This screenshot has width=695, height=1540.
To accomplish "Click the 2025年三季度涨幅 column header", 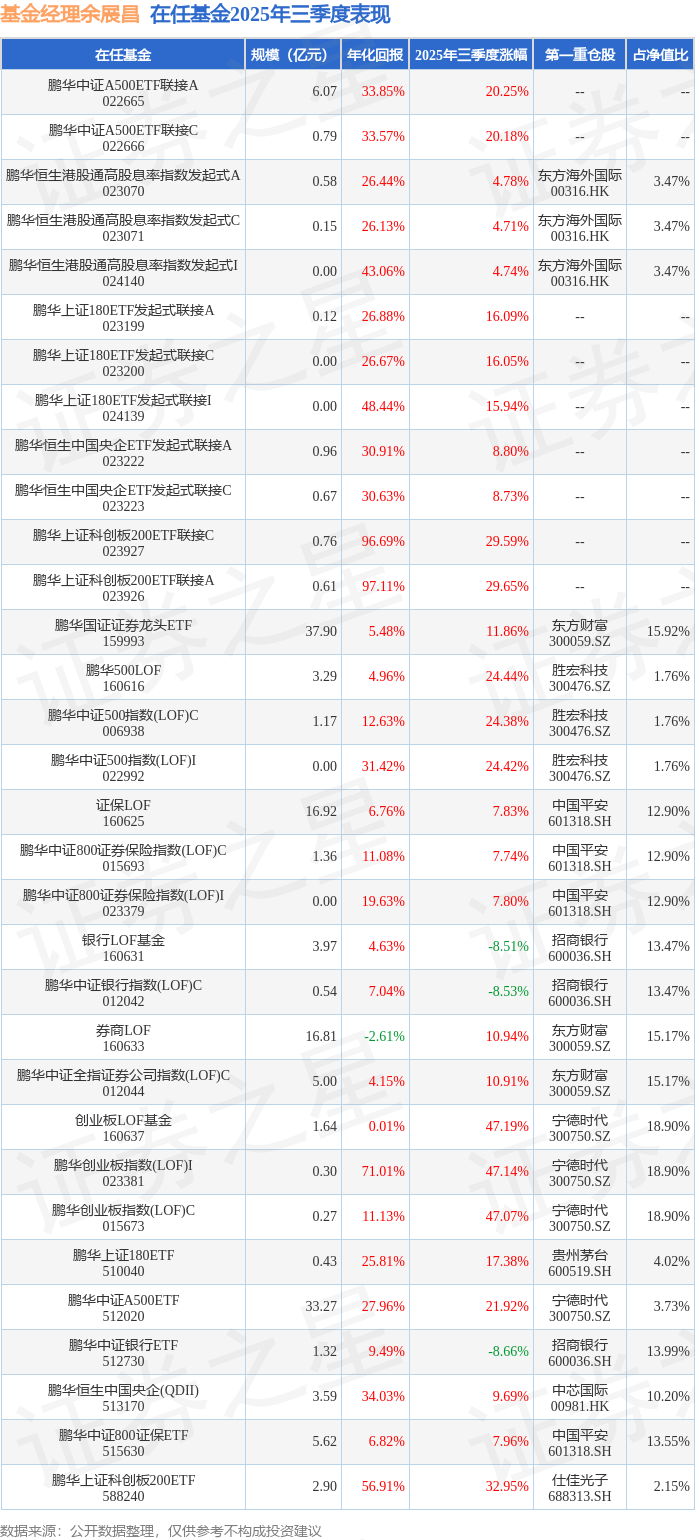I will (x=470, y=55).
